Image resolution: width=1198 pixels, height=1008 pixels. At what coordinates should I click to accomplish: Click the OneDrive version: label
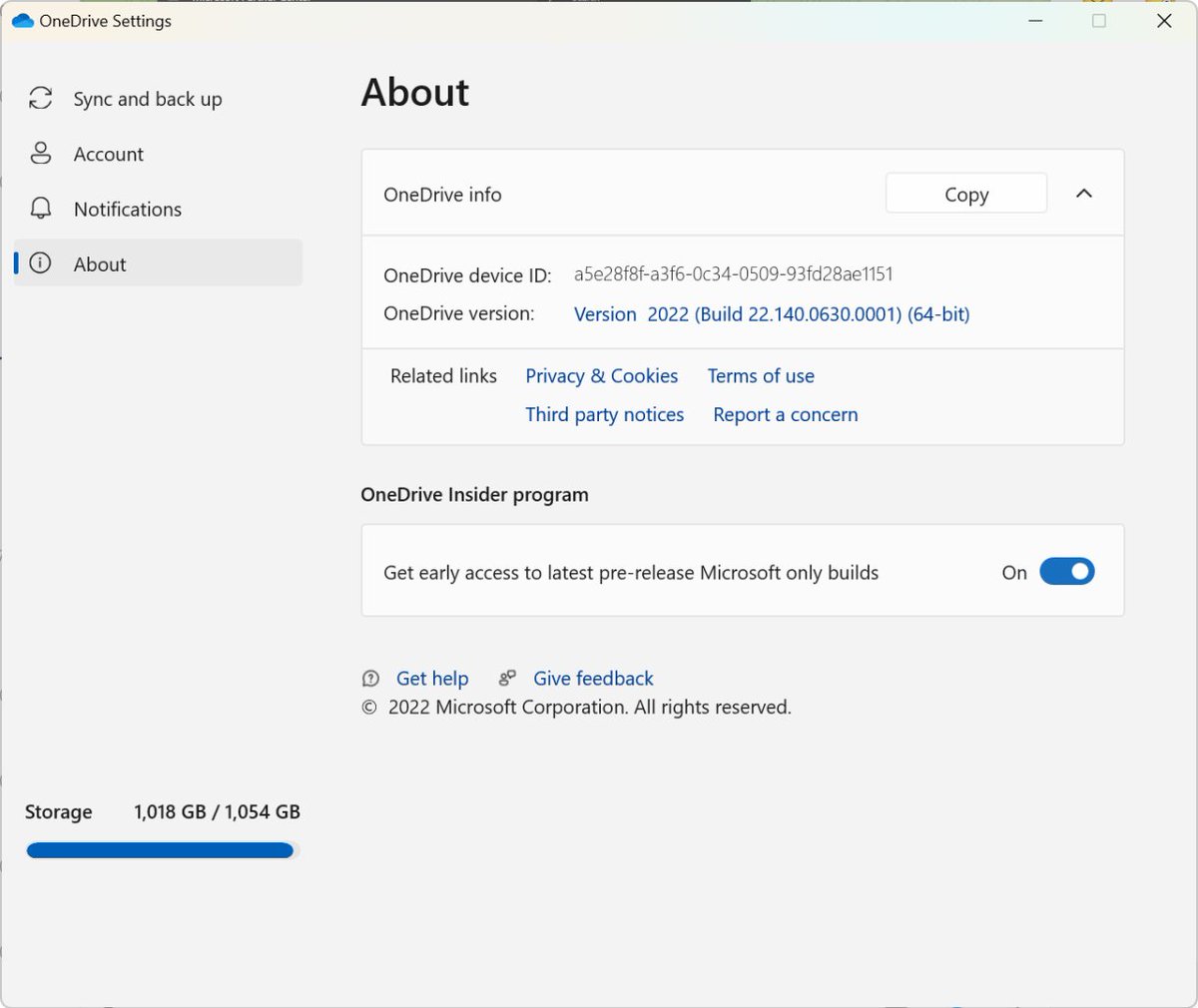click(x=459, y=313)
